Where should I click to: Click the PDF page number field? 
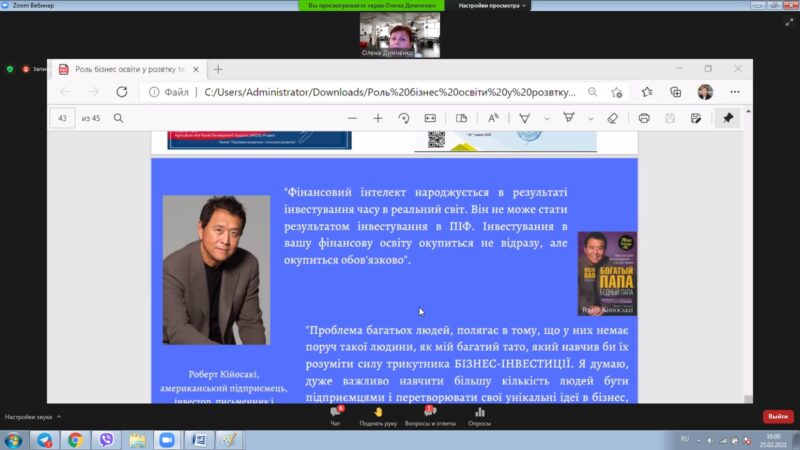(x=64, y=118)
